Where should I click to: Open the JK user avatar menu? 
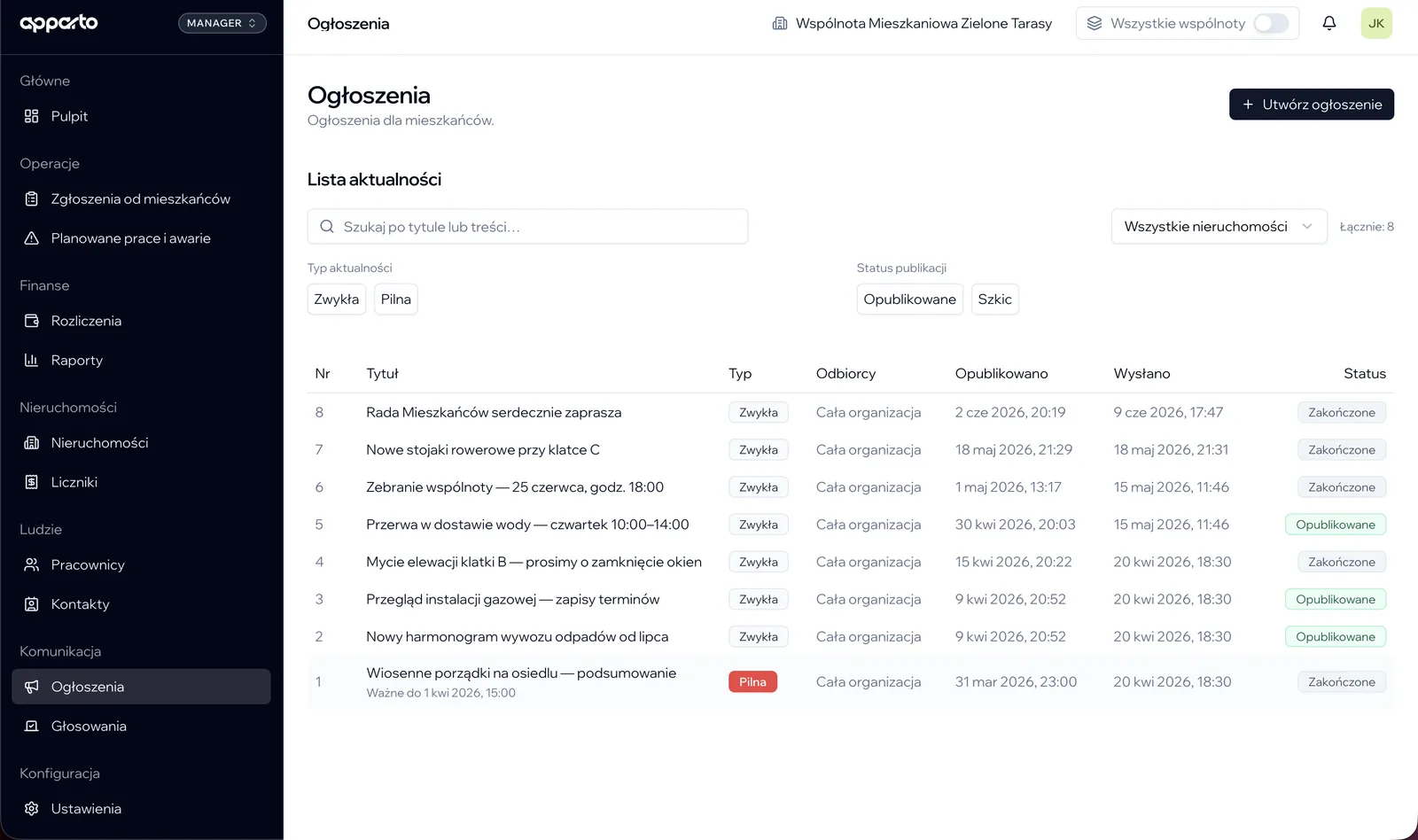click(1376, 23)
